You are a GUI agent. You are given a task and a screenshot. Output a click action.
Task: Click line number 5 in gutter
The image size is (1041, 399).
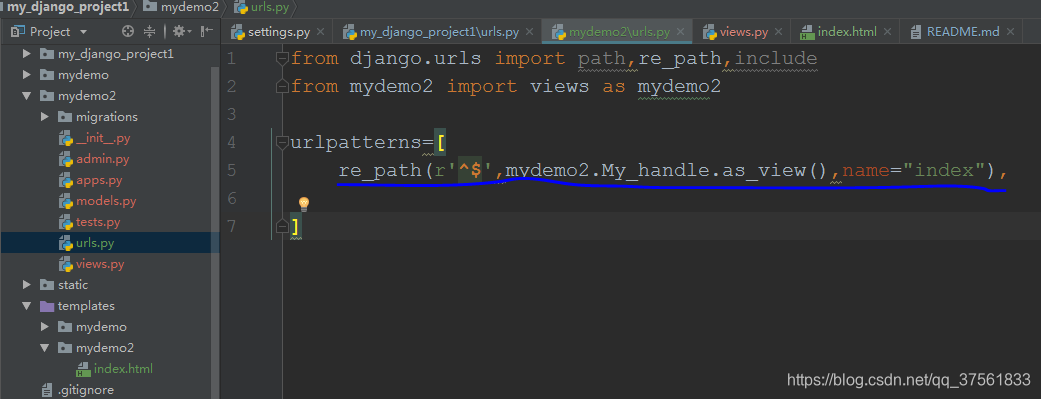[231, 171]
